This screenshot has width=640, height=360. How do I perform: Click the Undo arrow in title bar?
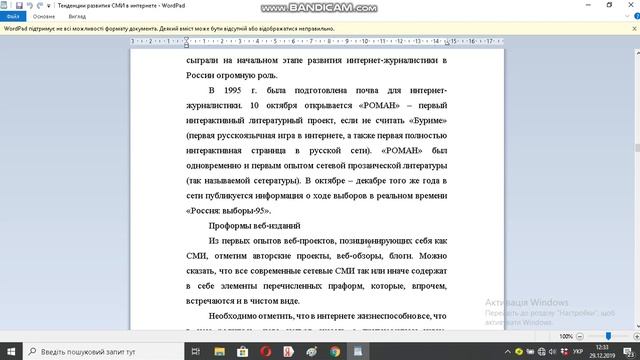(30, 6)
